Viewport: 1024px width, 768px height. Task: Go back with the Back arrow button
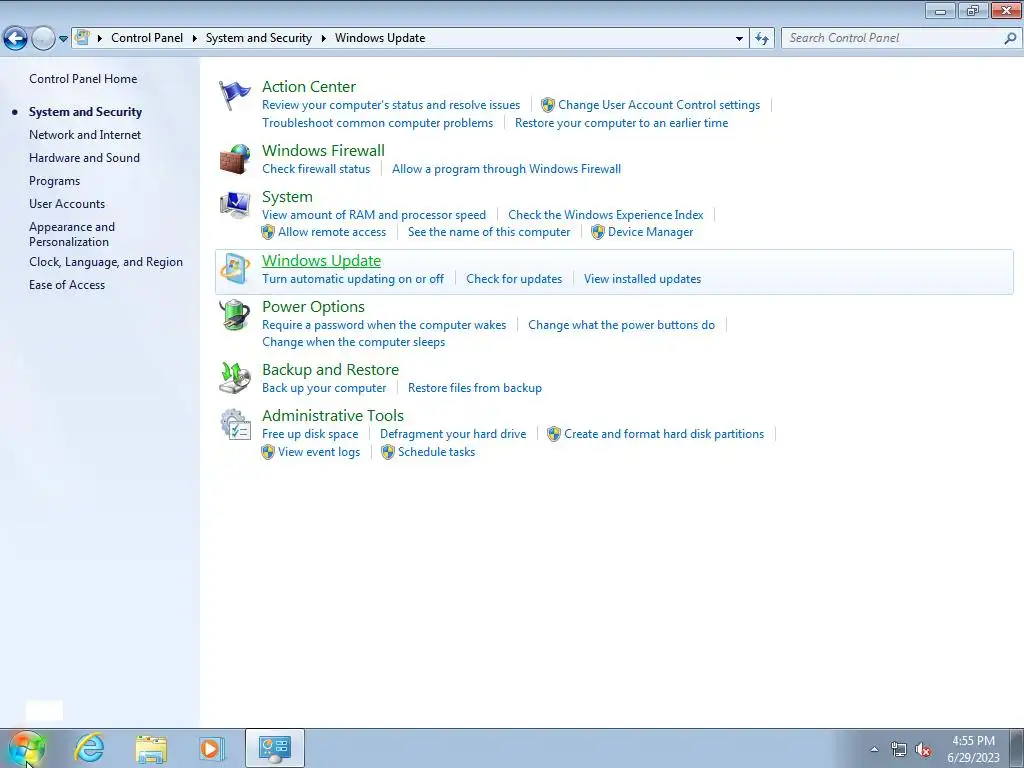point(16,38)
